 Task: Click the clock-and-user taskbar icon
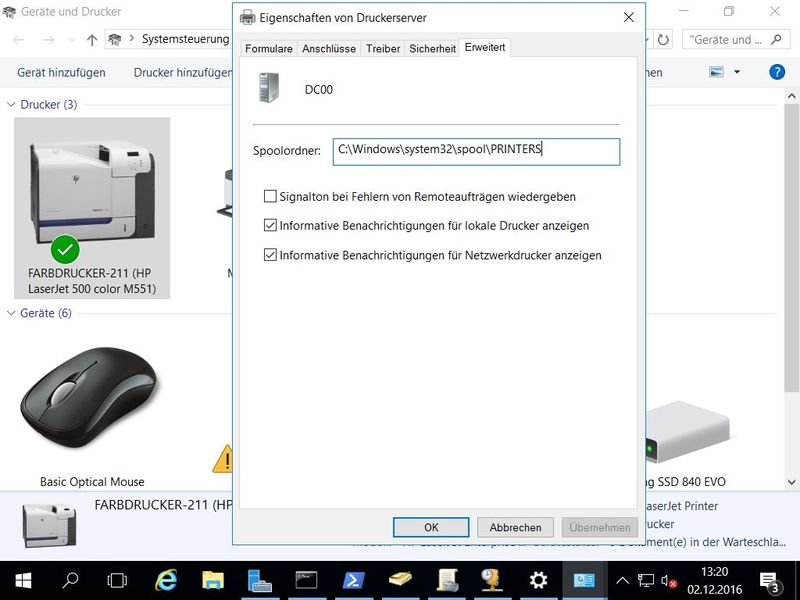(492, 581)
